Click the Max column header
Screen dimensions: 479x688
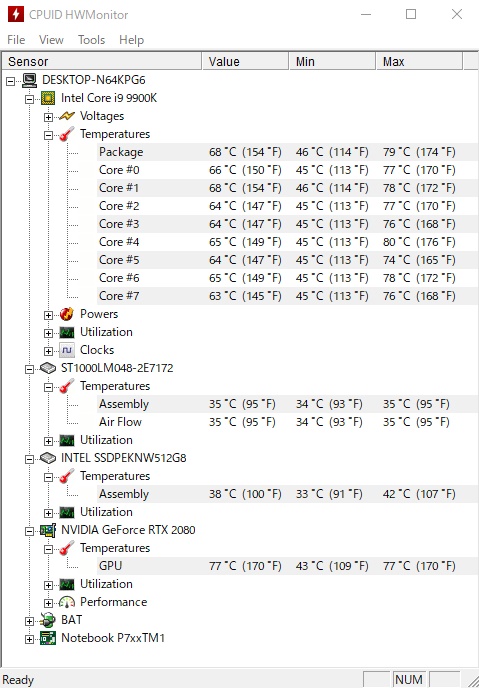(x=419, y=61)
